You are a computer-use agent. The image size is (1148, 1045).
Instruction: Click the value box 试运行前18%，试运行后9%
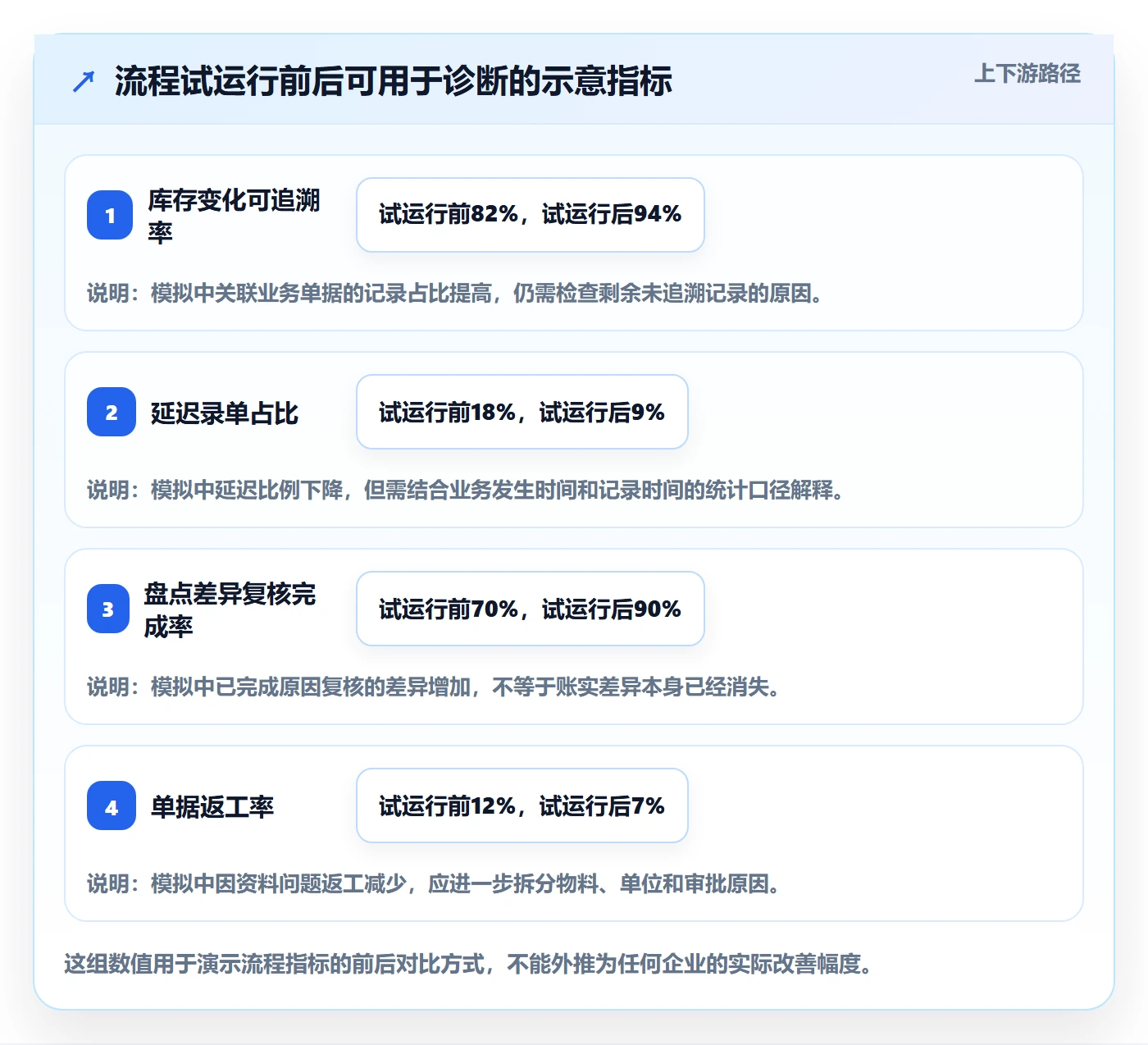[522, 412]
